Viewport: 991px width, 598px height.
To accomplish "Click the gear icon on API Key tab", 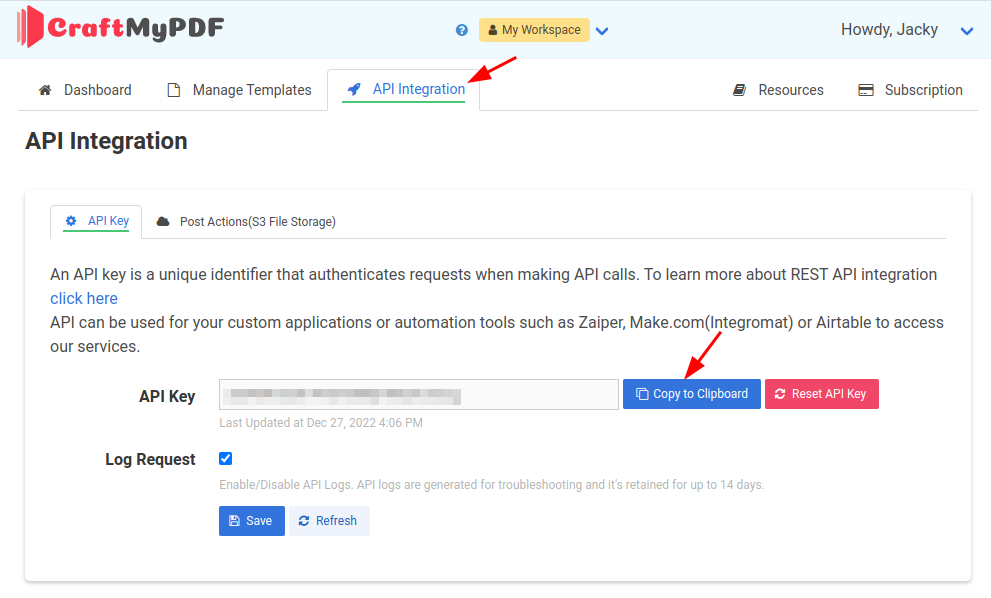I will coord(71,221).
